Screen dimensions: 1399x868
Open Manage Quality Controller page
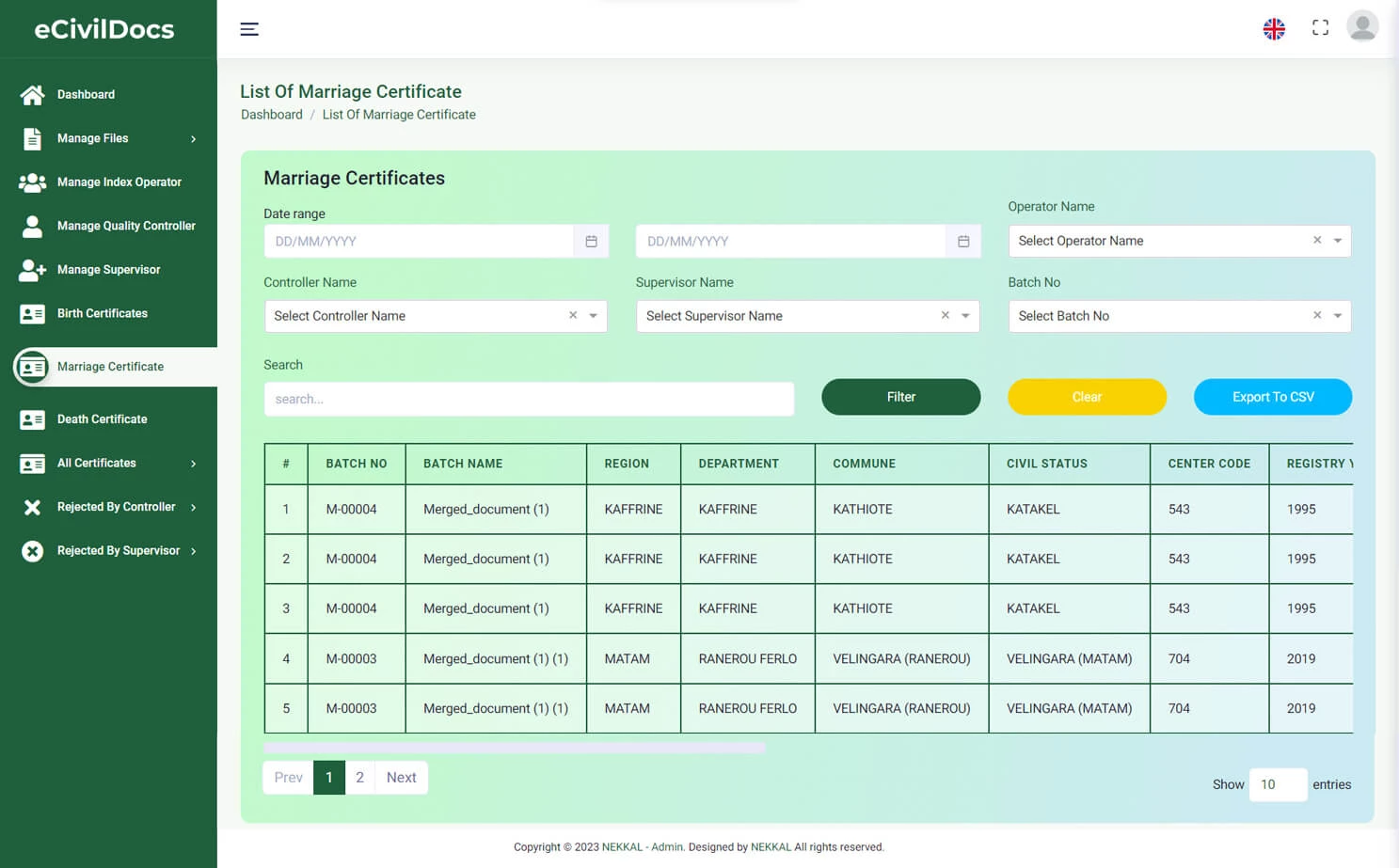[x=126, y=226]
